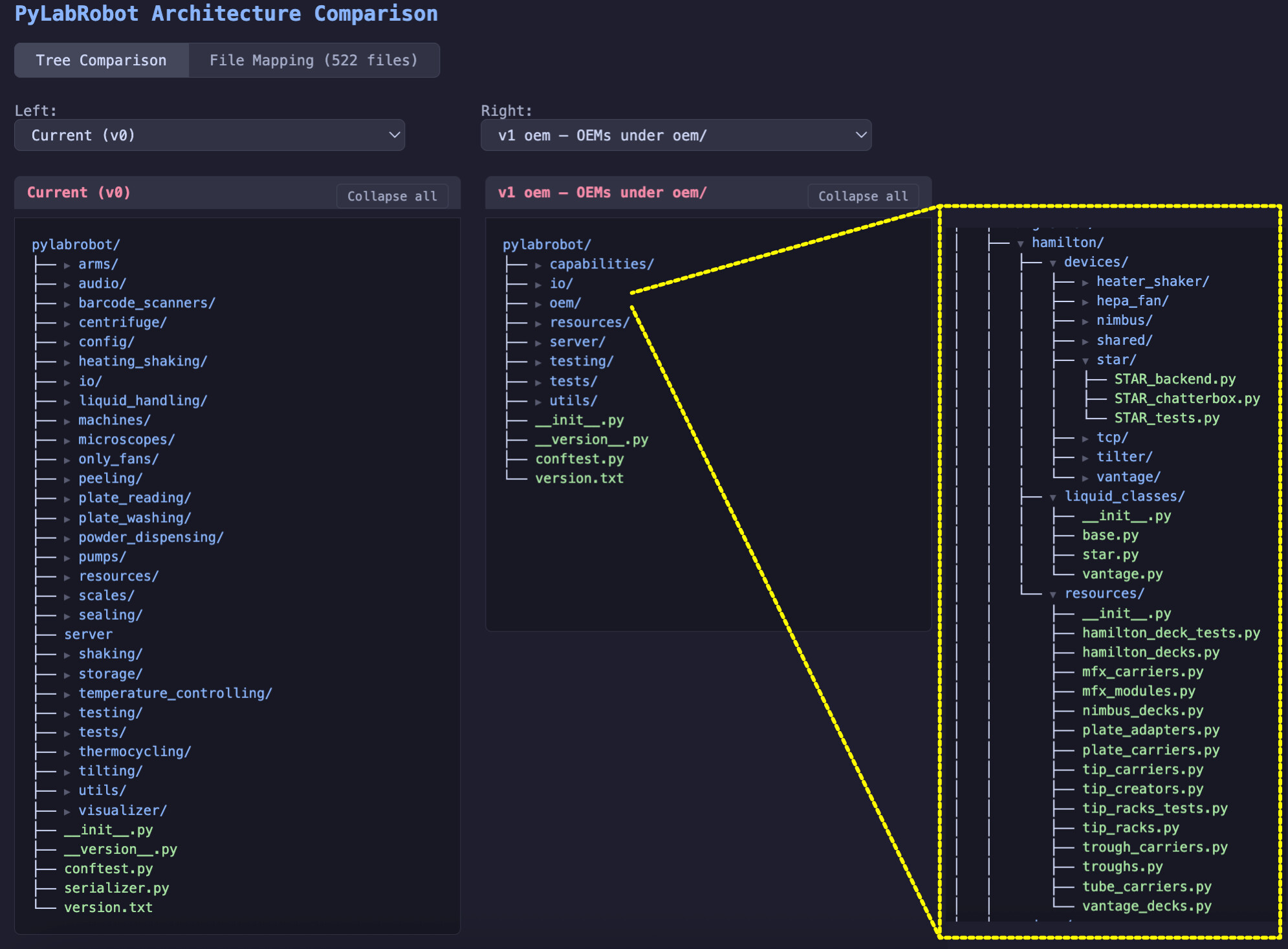Expand capabilities/ folder in right tree
The width and height of the screenshot is (1288, 949).
pos(538,265)
